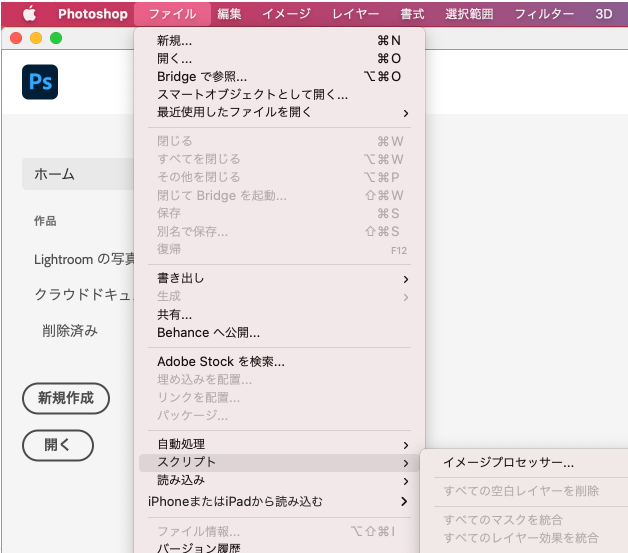Open the Photoshop application menu

pos(93,14)
